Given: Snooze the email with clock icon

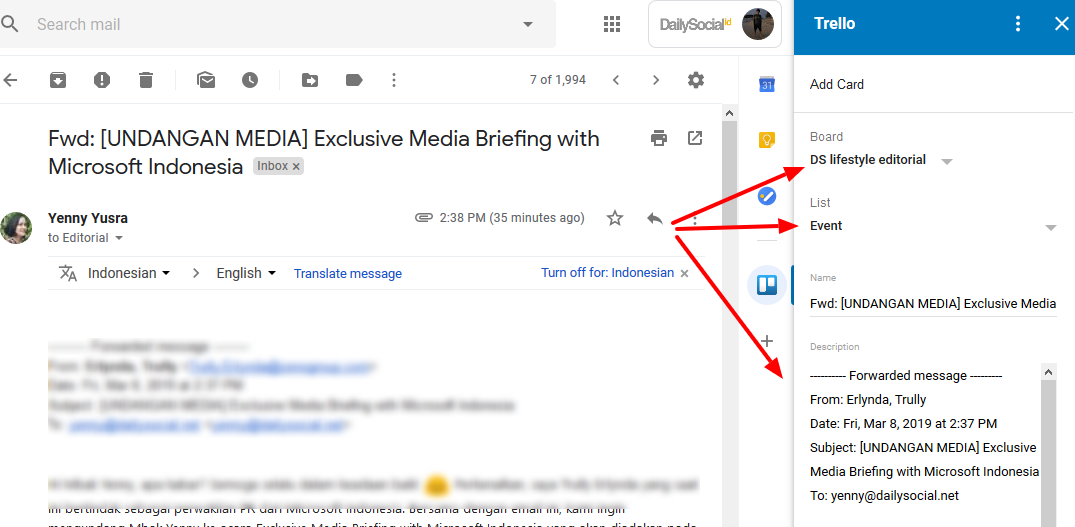Looking at the screenshot, I should (250, 80).
